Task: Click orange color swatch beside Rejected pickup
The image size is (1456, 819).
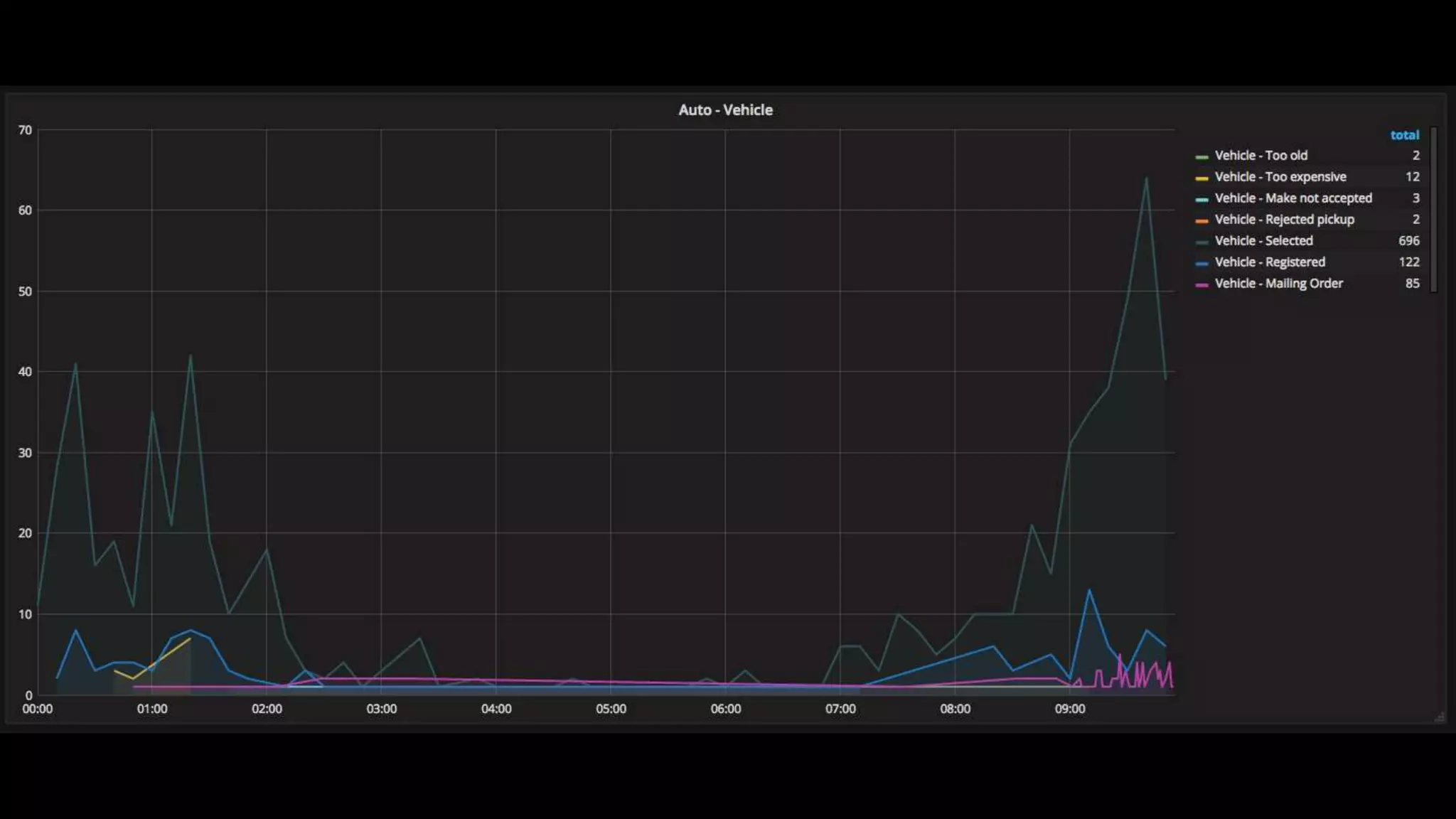Action: tap(1201, 220)
